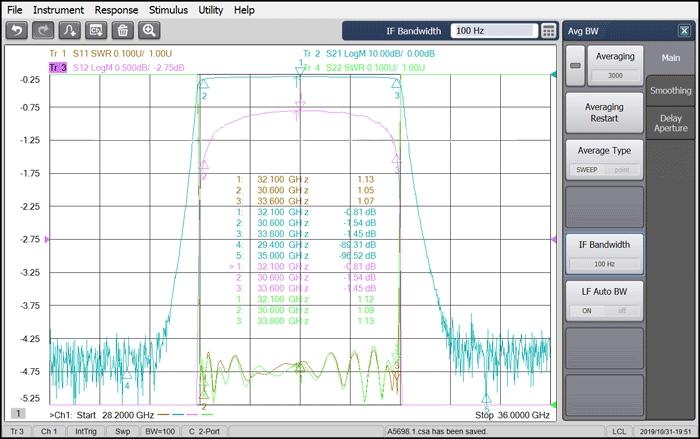Open the Help menu
700x439 pixels.
[x=244, y=10]
